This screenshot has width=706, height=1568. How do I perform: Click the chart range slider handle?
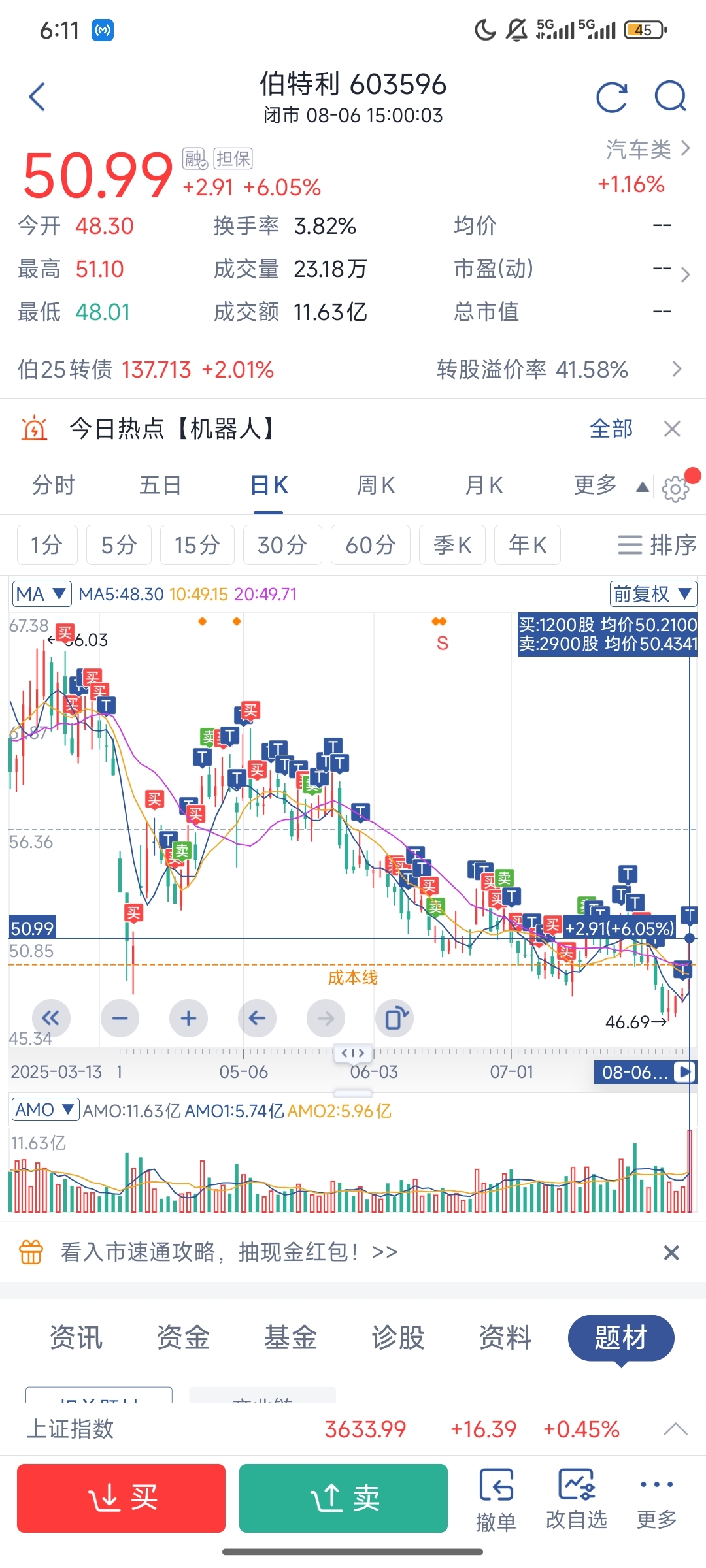pyautogui.click(x=353, y=1053)
